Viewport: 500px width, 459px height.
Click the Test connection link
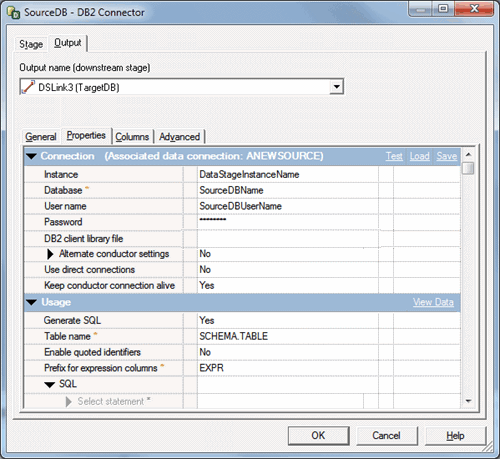point(394,156)
